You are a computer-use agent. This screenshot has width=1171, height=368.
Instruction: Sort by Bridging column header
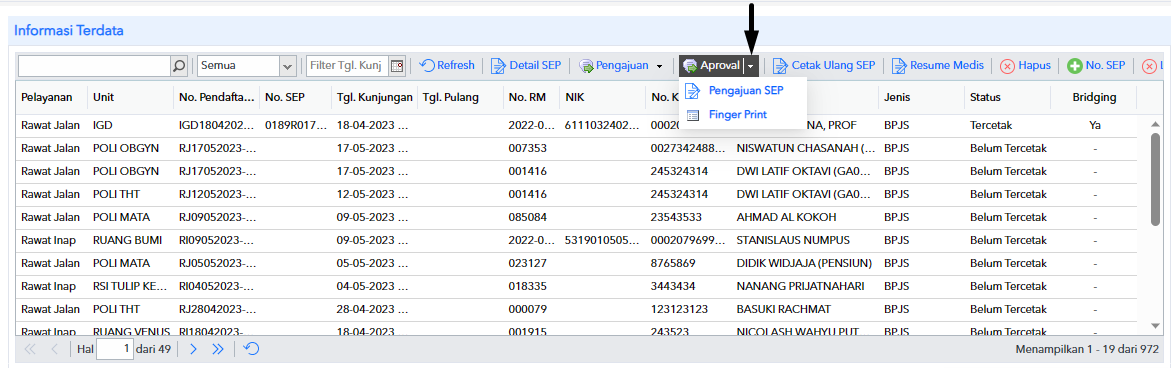pyautogui.click(x=1094, y=98)
